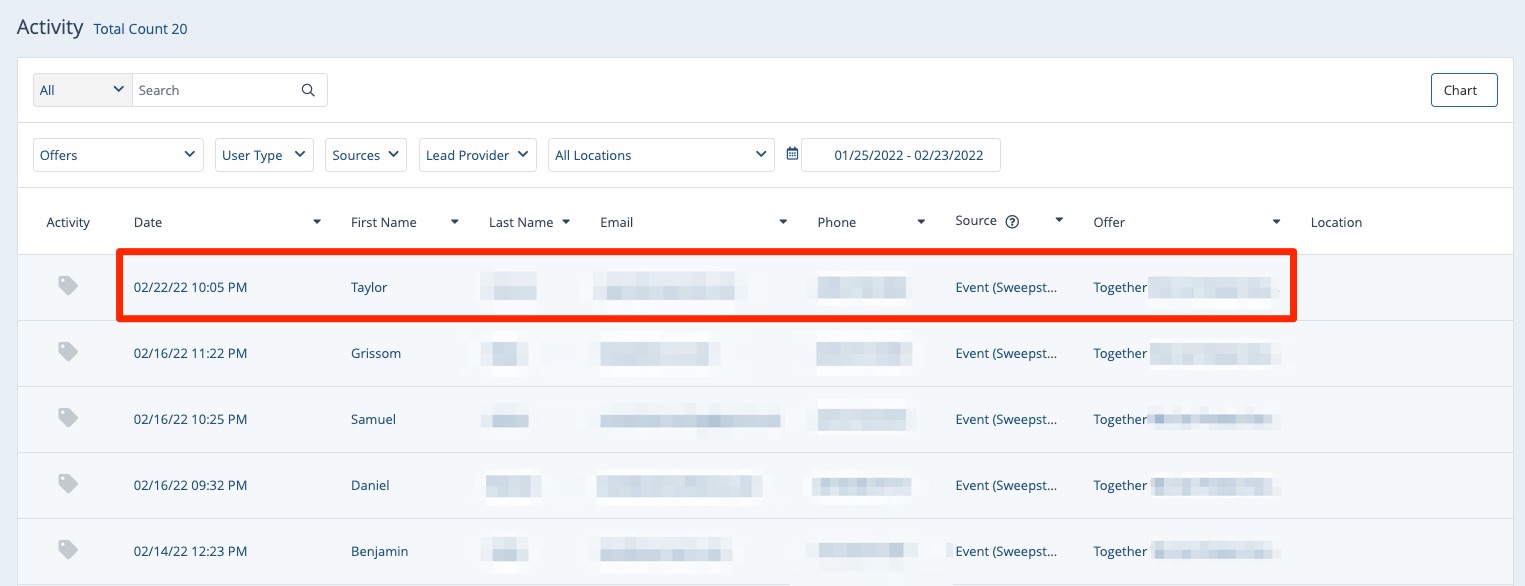This screenshot has height=586, width=1525.
Task: Click the search magnifier icon
Action: coord(308,90)
